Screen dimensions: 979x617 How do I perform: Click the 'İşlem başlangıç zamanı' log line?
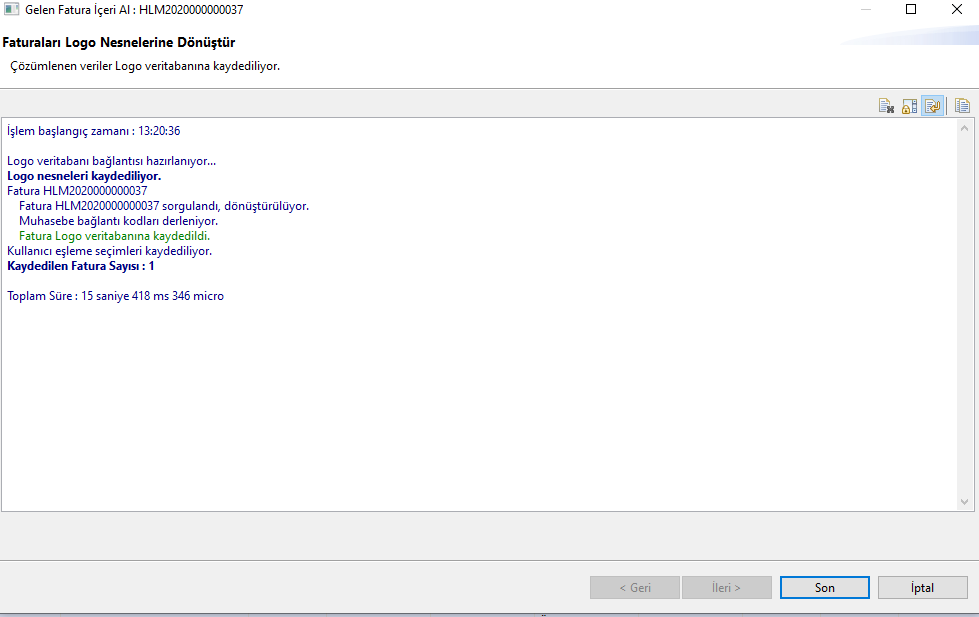pos(93,131)
